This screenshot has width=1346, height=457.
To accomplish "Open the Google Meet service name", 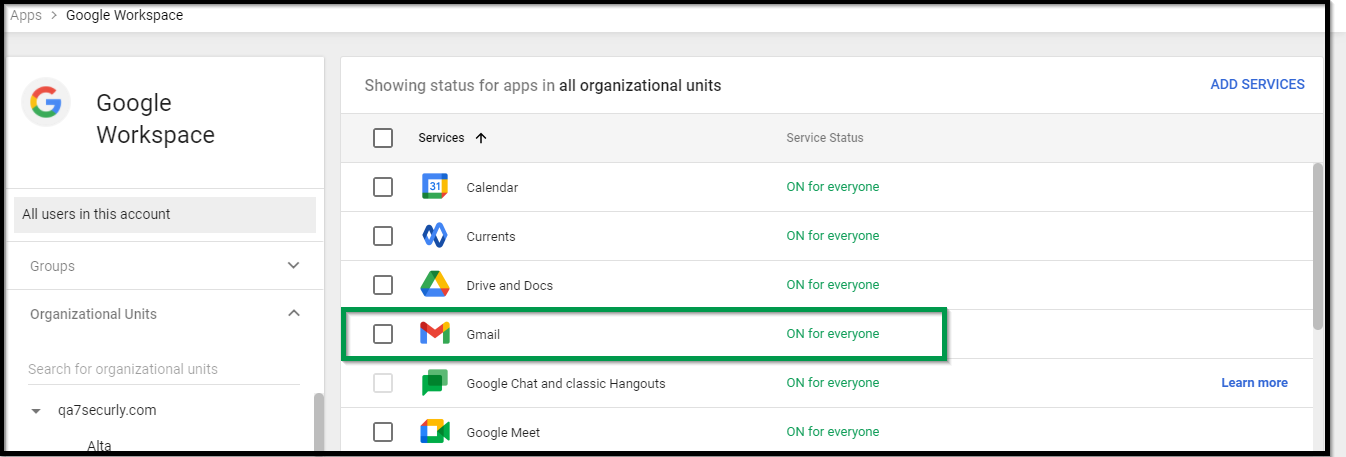I will [503, 433].
